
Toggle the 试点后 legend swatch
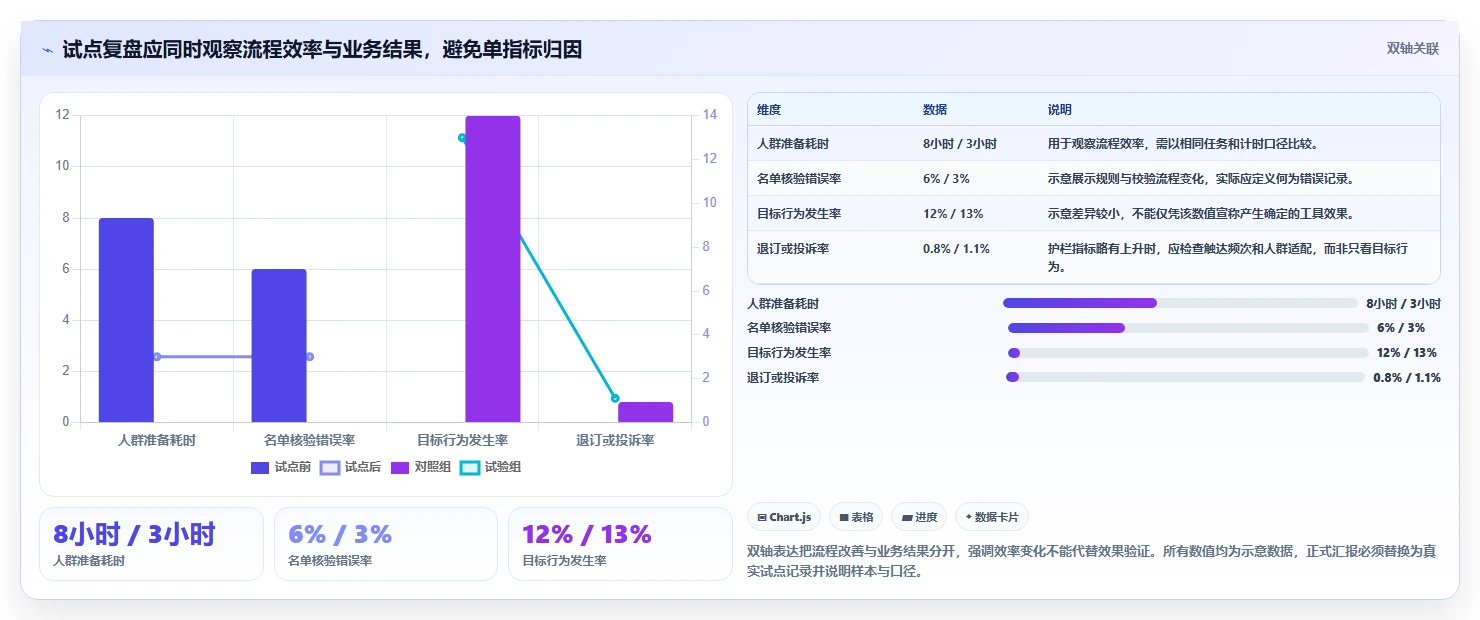[x=330, y=467]
